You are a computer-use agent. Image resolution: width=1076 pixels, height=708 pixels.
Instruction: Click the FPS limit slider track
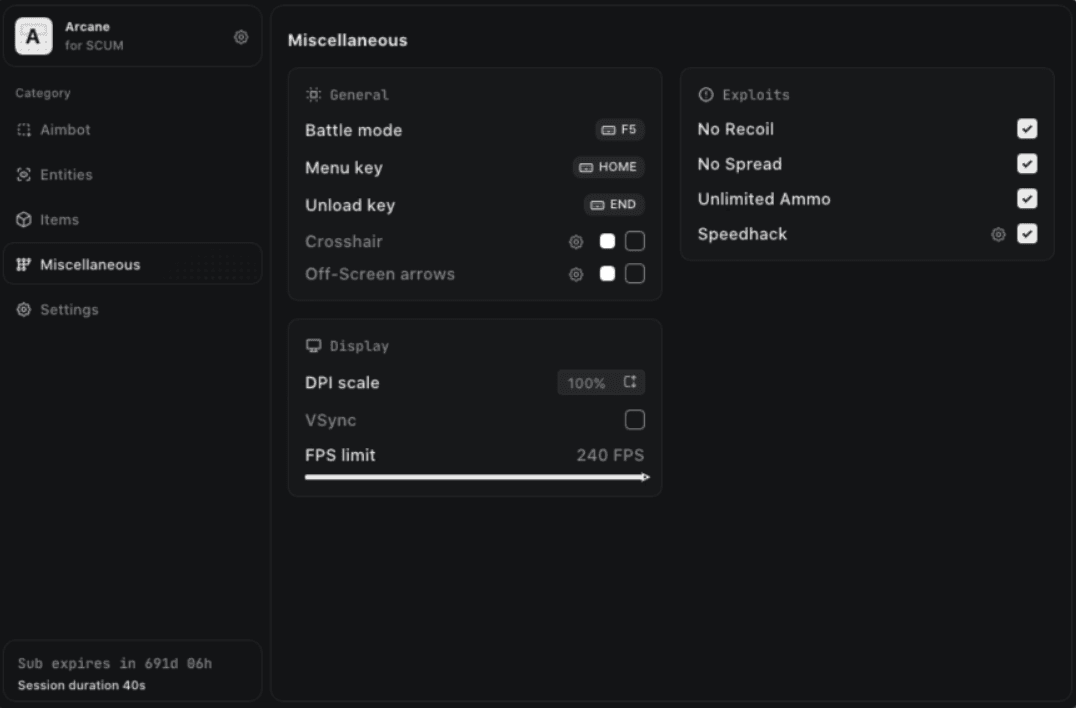click(x=475, y=477)
